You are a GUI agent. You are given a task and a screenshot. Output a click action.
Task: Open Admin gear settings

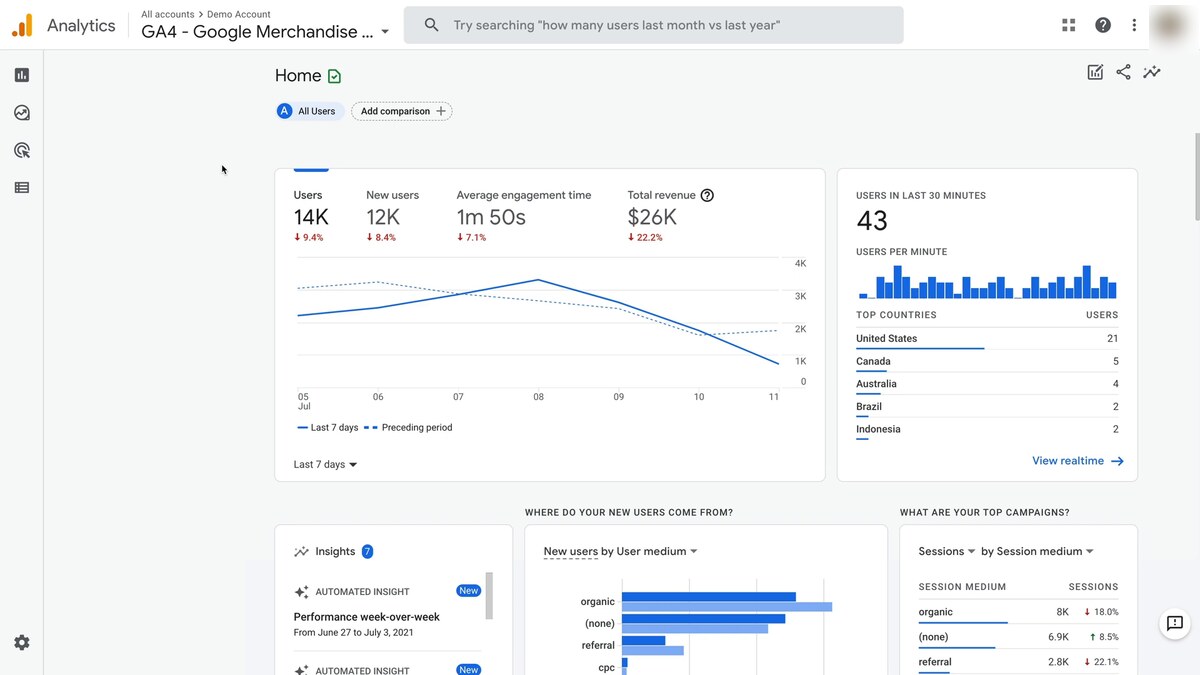(22, 643)
